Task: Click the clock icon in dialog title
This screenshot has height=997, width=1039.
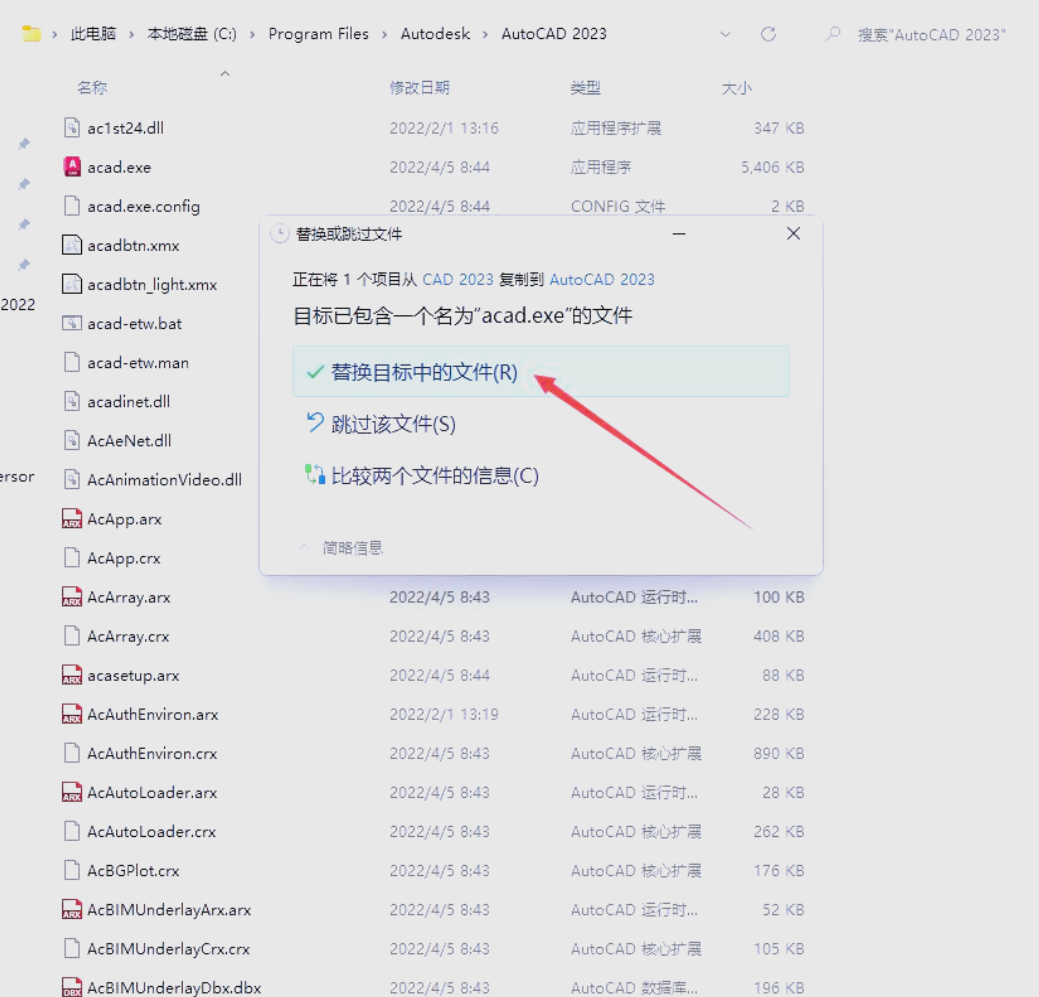Action: 280,233
